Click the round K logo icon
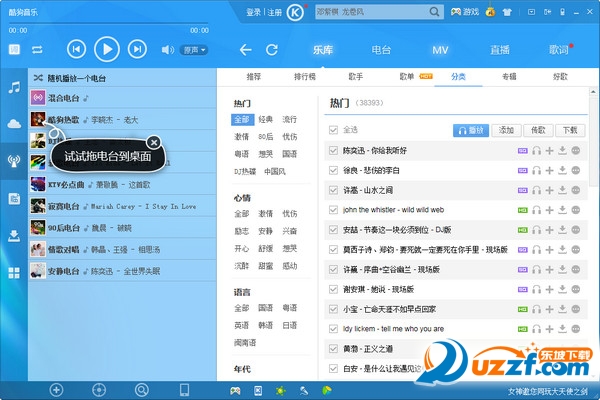The height and width of the screenshot is (400, 600). pyautogui.click(x=295, y=13)
